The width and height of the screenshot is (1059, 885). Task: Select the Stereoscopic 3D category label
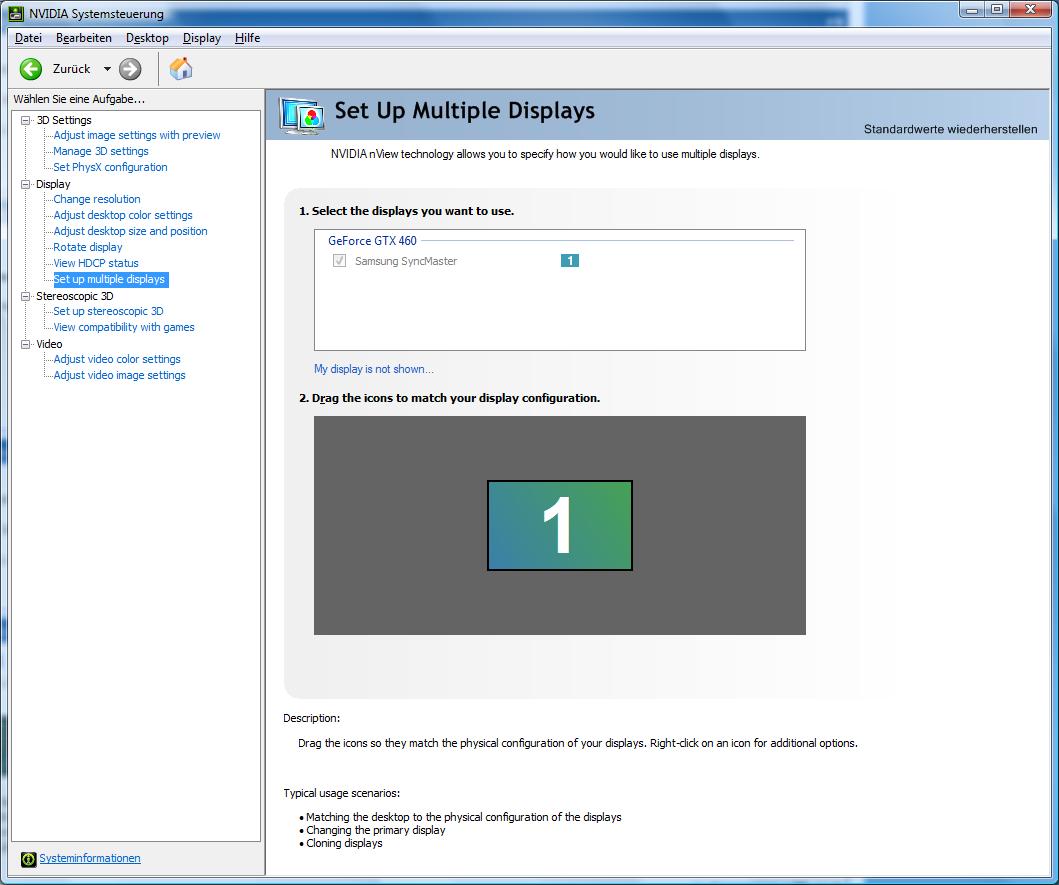tap(75, 297)
